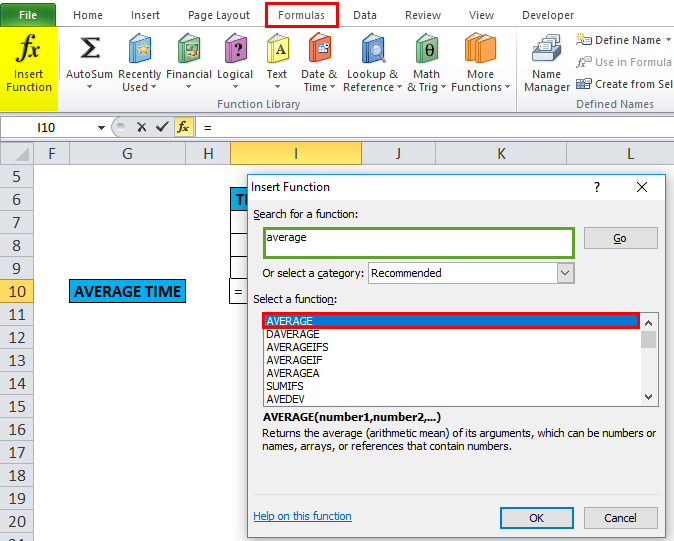Click the select-all corner of the sheet
Viewport: 674px width, 541px height.
17,154
